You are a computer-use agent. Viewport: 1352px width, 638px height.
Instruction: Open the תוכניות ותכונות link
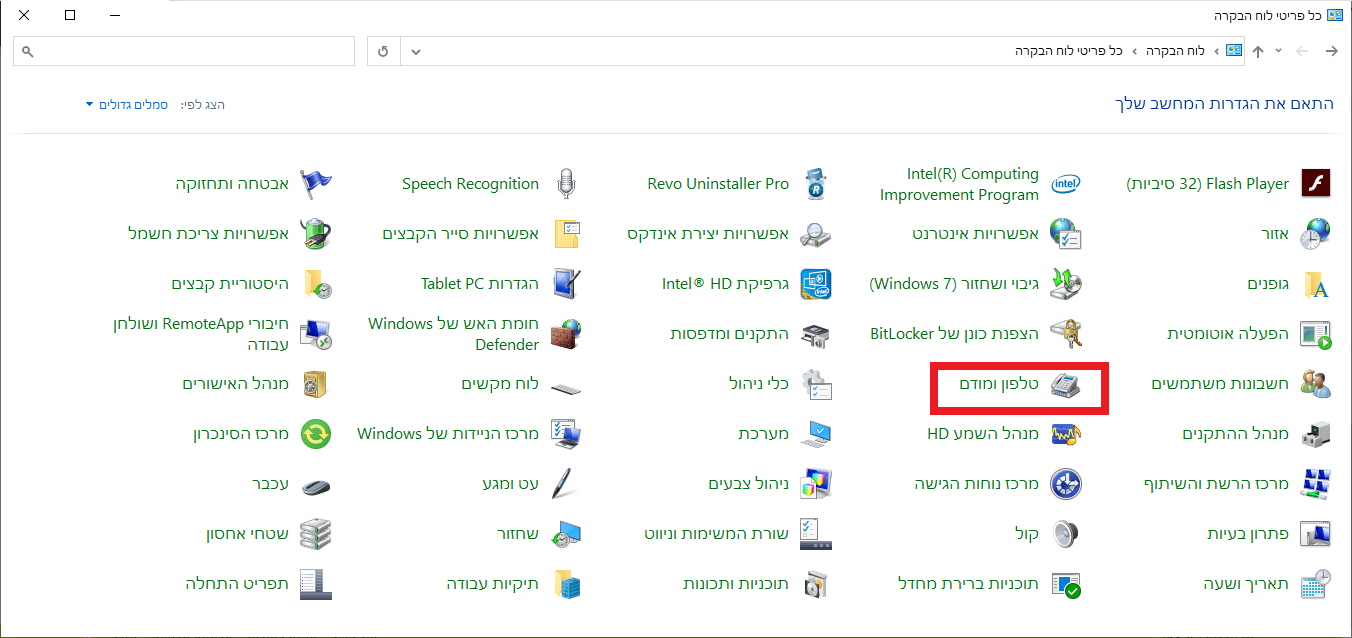[x=736, y=584]
